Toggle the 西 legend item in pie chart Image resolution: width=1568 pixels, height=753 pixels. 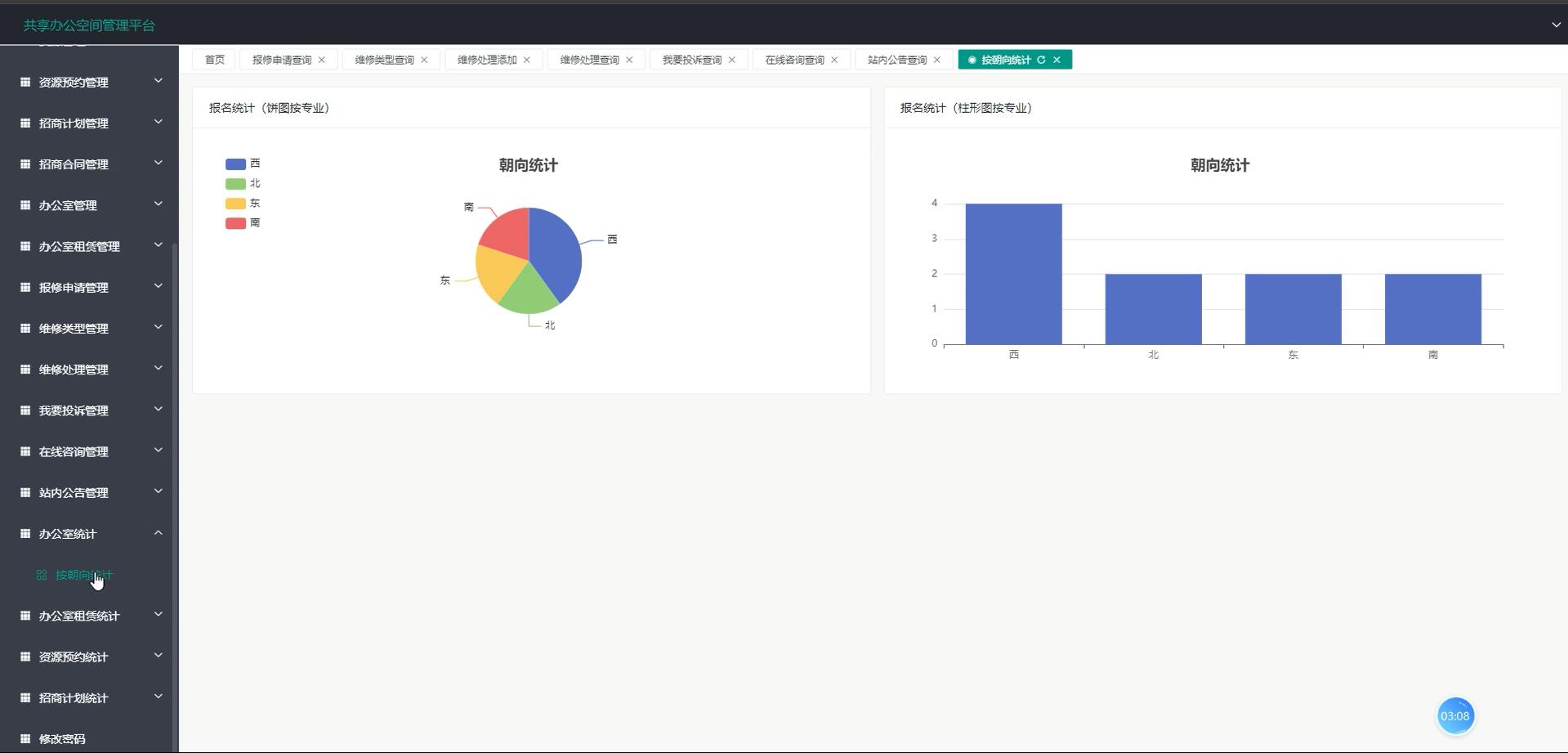coord(243,164)
